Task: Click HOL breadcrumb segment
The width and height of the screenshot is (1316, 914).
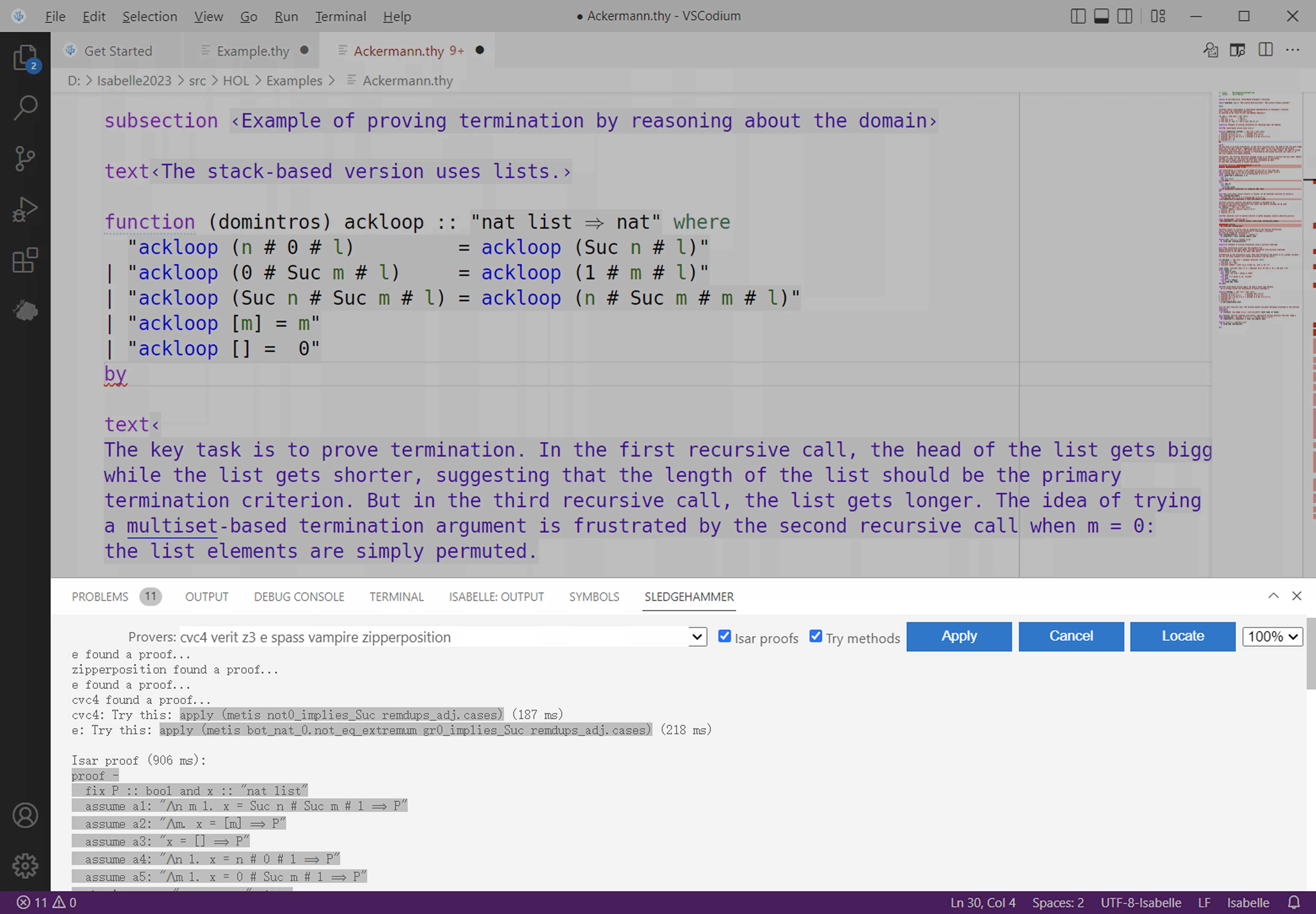Action: click(x=236, y=81)
